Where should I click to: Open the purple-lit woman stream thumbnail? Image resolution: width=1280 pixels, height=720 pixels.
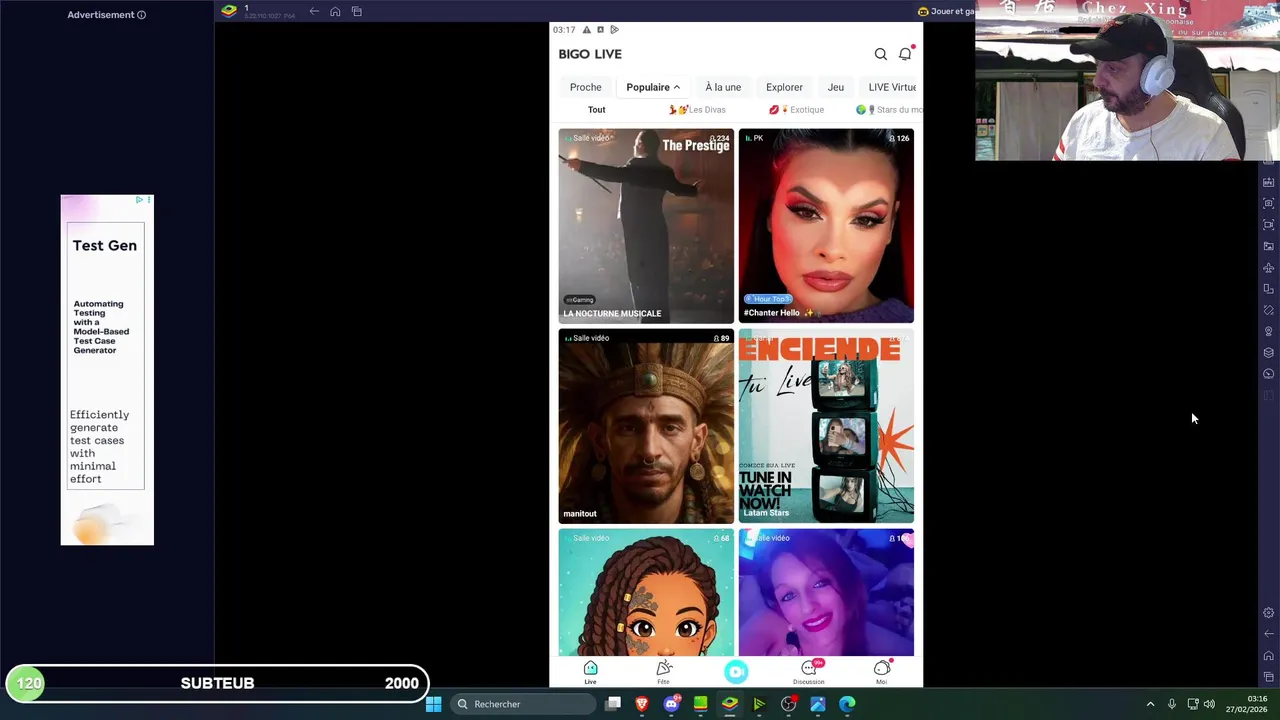tap(826, 593)
